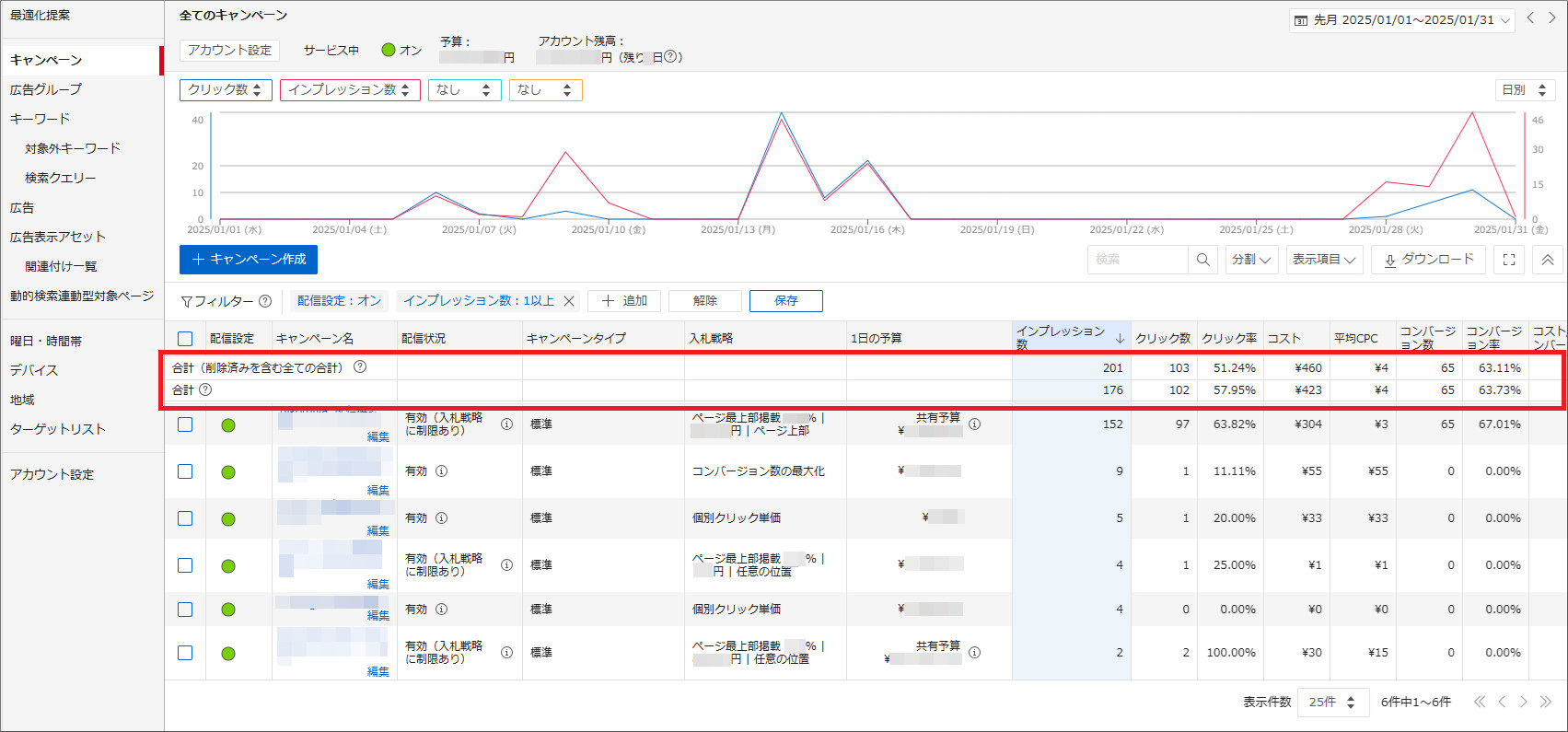Click the search magnifier icon

click(1202, 260)
